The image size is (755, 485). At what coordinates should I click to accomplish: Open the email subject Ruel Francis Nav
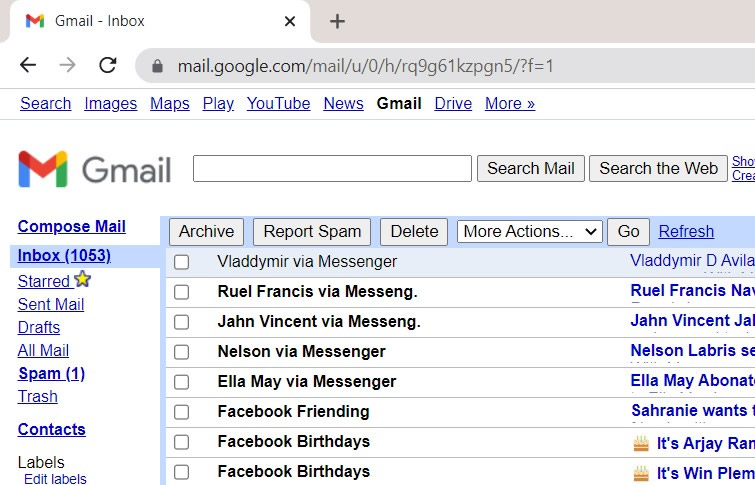pyautogui.click(x=692, y=290)
